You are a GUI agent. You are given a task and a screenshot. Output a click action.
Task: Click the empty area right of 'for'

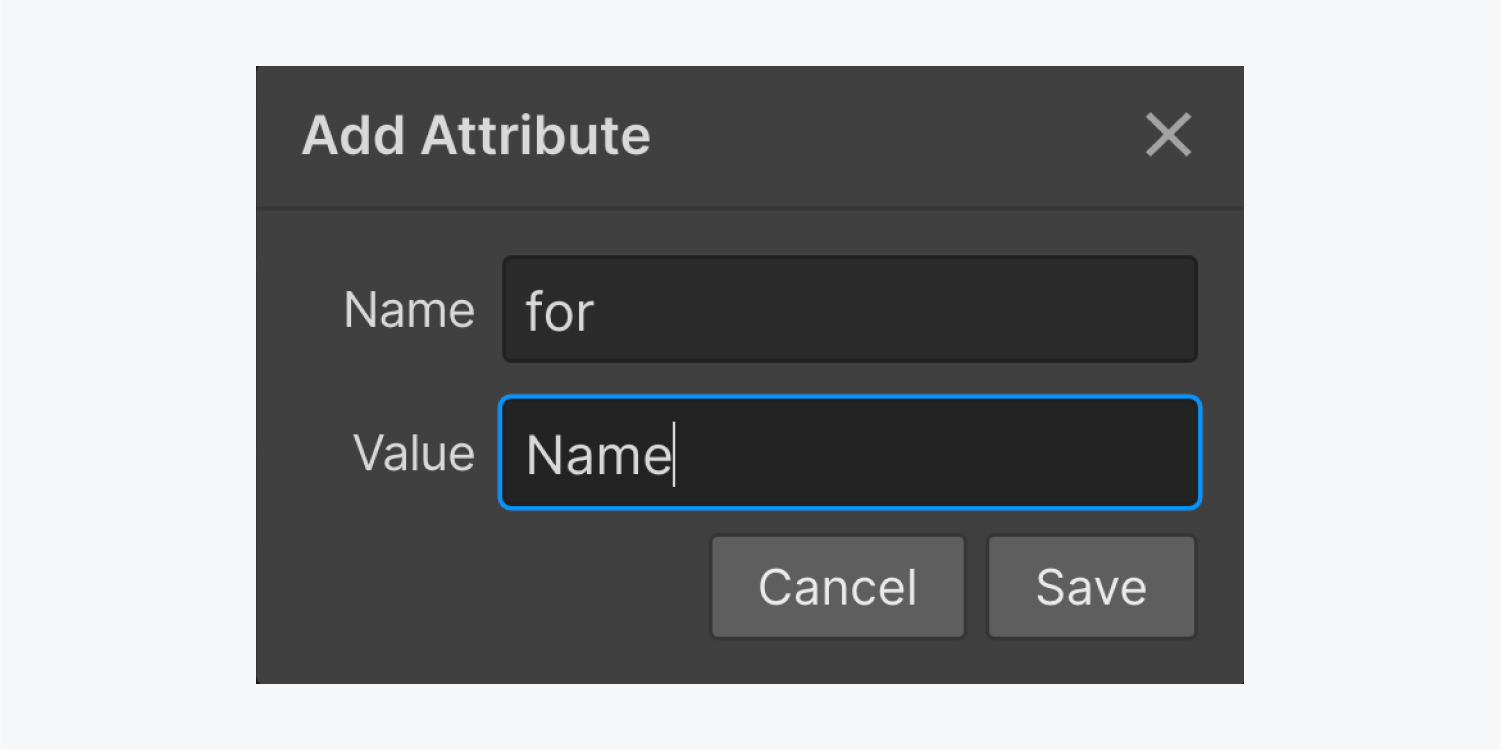coord(900,309)
